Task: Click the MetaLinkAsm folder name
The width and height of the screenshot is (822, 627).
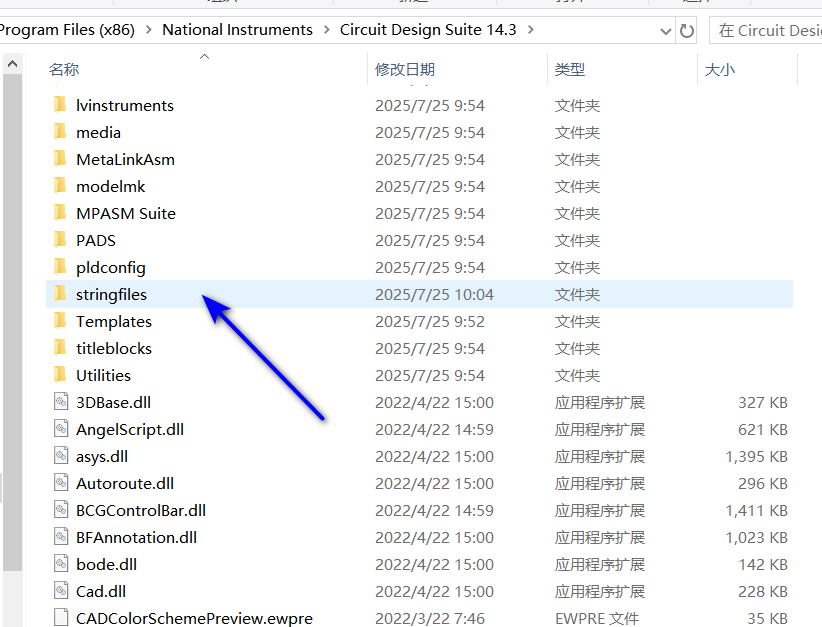Action: click(125, 159)
